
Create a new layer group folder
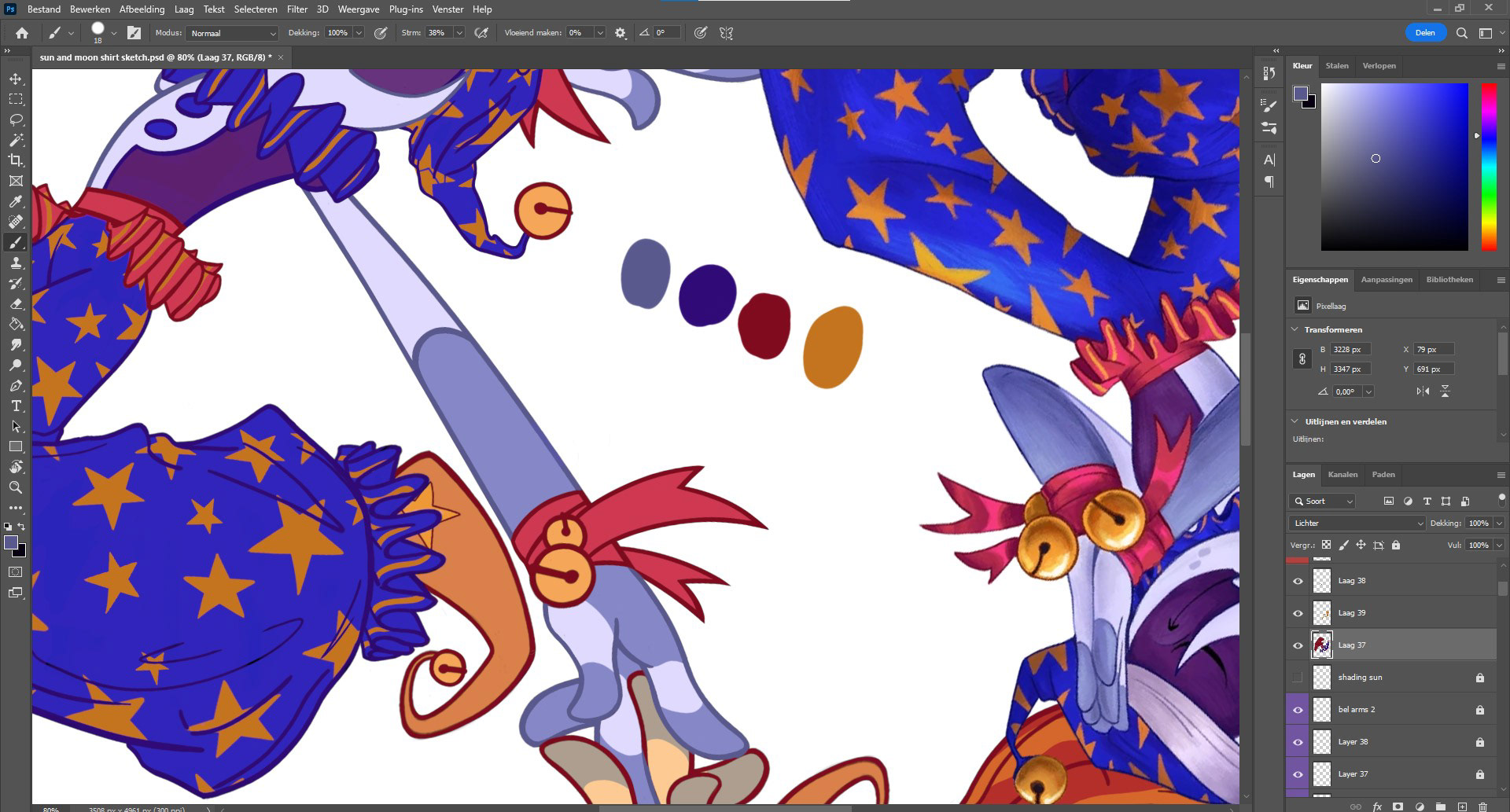[x=1441, y=806]
